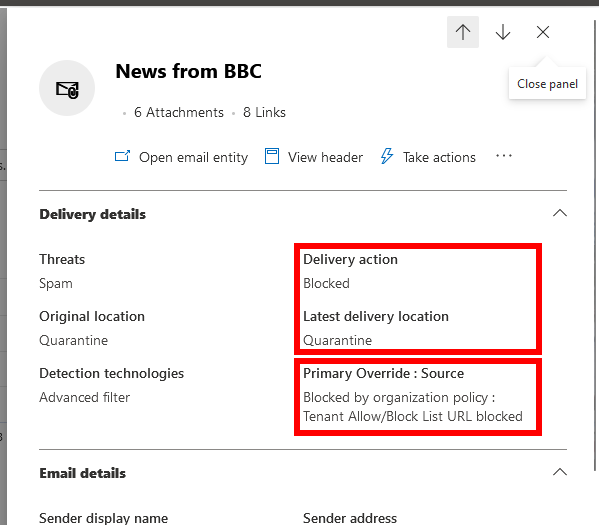The image size is (599, 525).
Task: Select the Delivery details heading
Action: (92, 214)
